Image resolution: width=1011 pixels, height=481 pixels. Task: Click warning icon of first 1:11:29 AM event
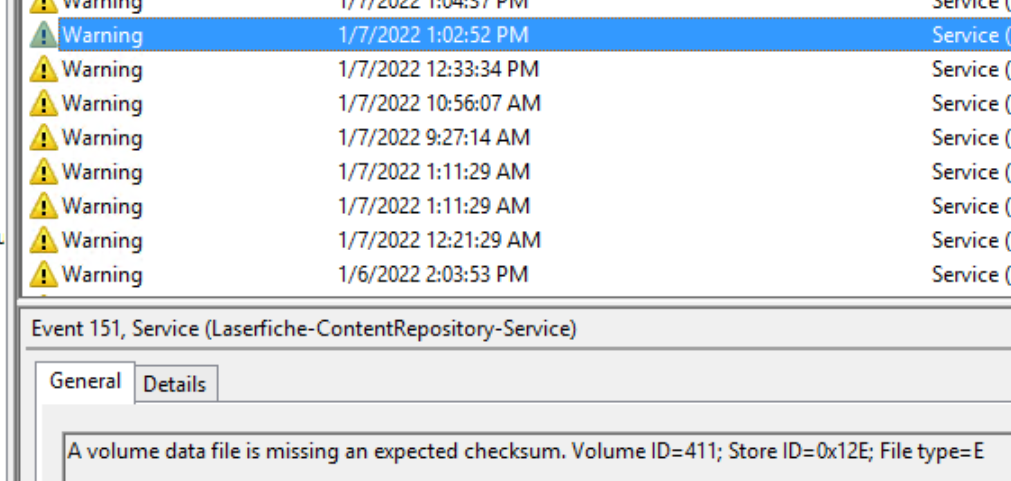43,172
